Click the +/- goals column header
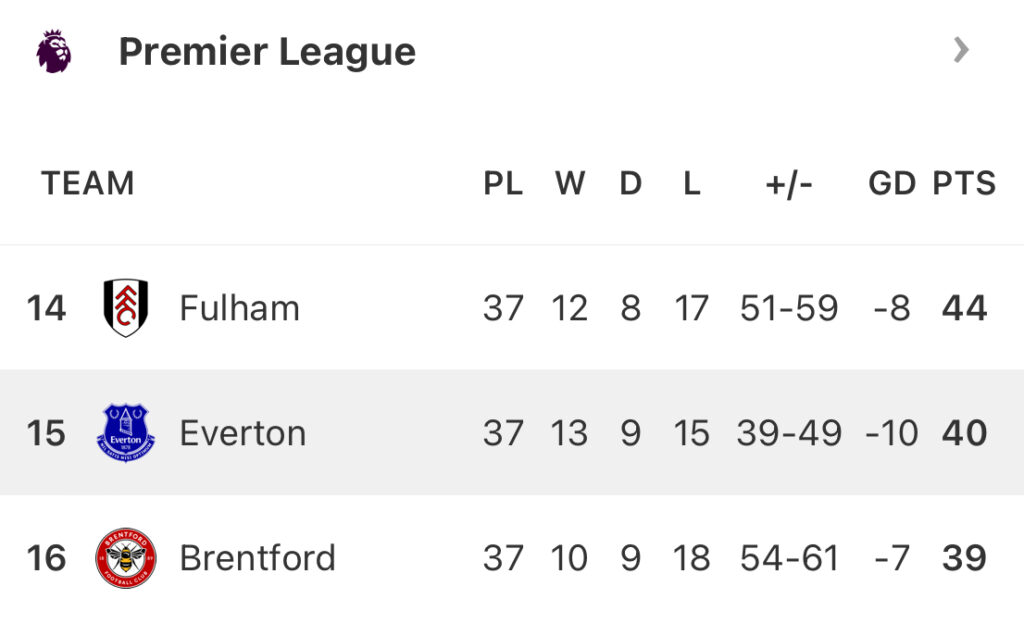The width and height of the screenshot is (1024, 636). click(x=789, y=184)
